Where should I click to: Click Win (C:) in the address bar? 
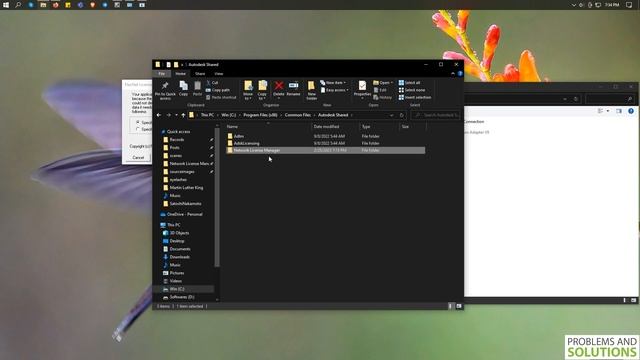click(x=229, y=115)
